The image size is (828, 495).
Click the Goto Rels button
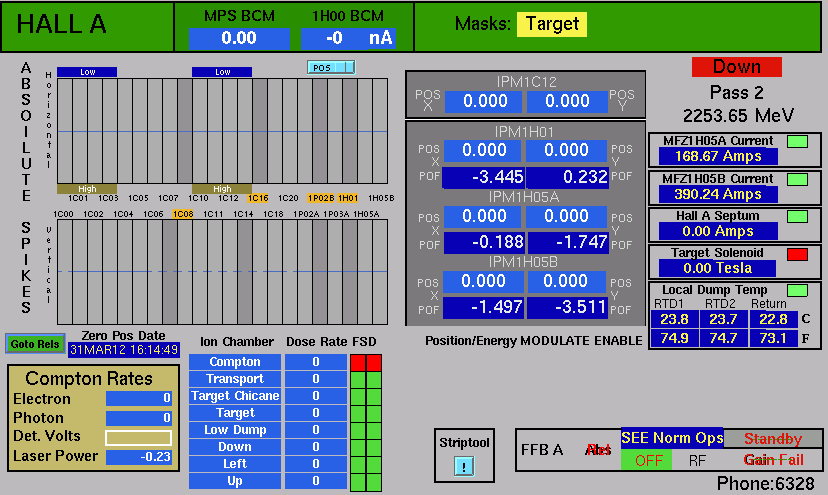click(x=35, y=344)
